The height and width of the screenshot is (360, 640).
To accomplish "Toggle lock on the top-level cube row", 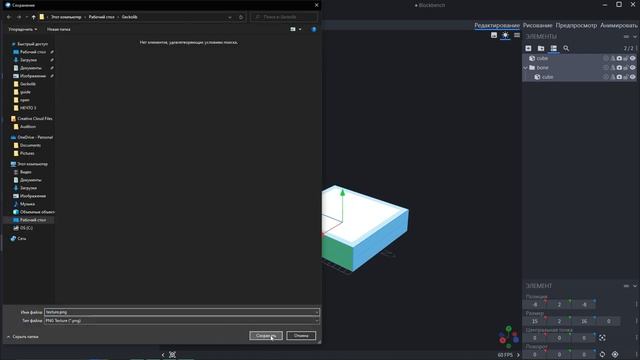I will pyautogui.click(x=626, y=58).
